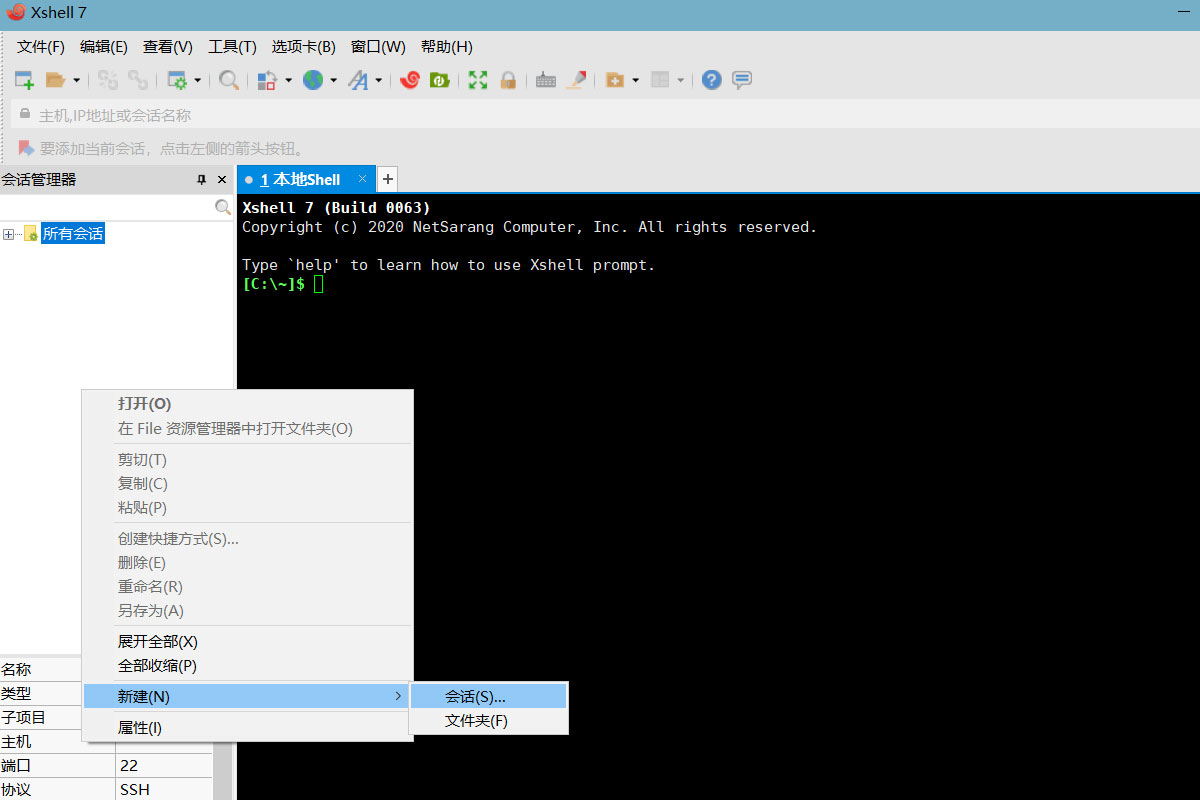This screenshot has width=1200, height=800.
Task: Add a new tab with the plus button
Action: tap(388, 180)
